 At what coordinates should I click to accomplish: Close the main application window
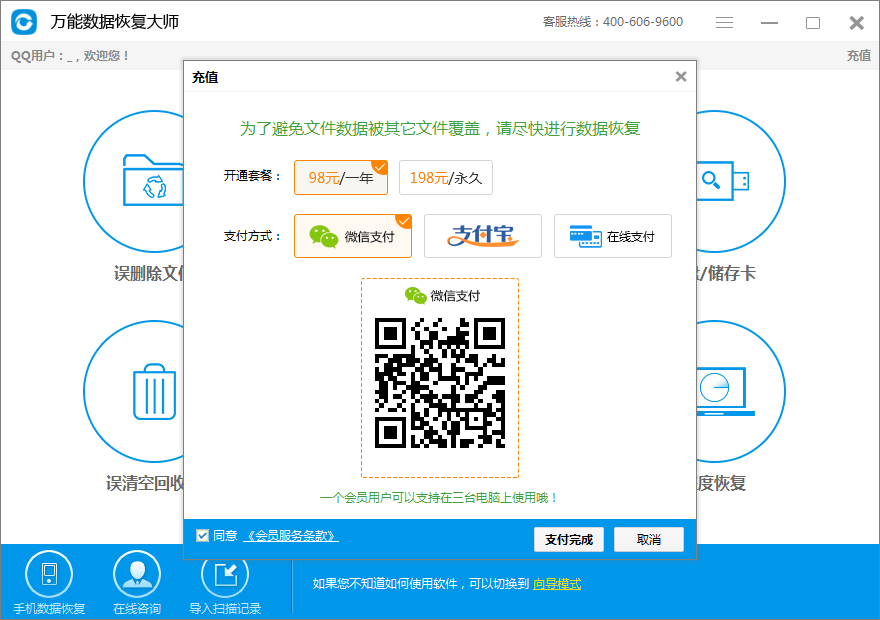coord(856,23)
